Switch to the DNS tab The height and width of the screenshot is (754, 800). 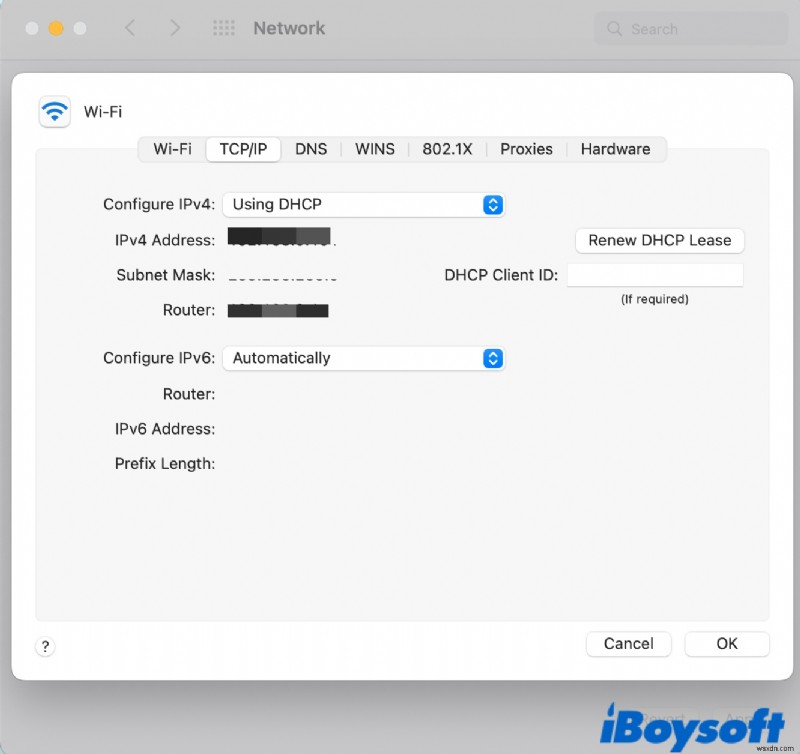[311, 149]
